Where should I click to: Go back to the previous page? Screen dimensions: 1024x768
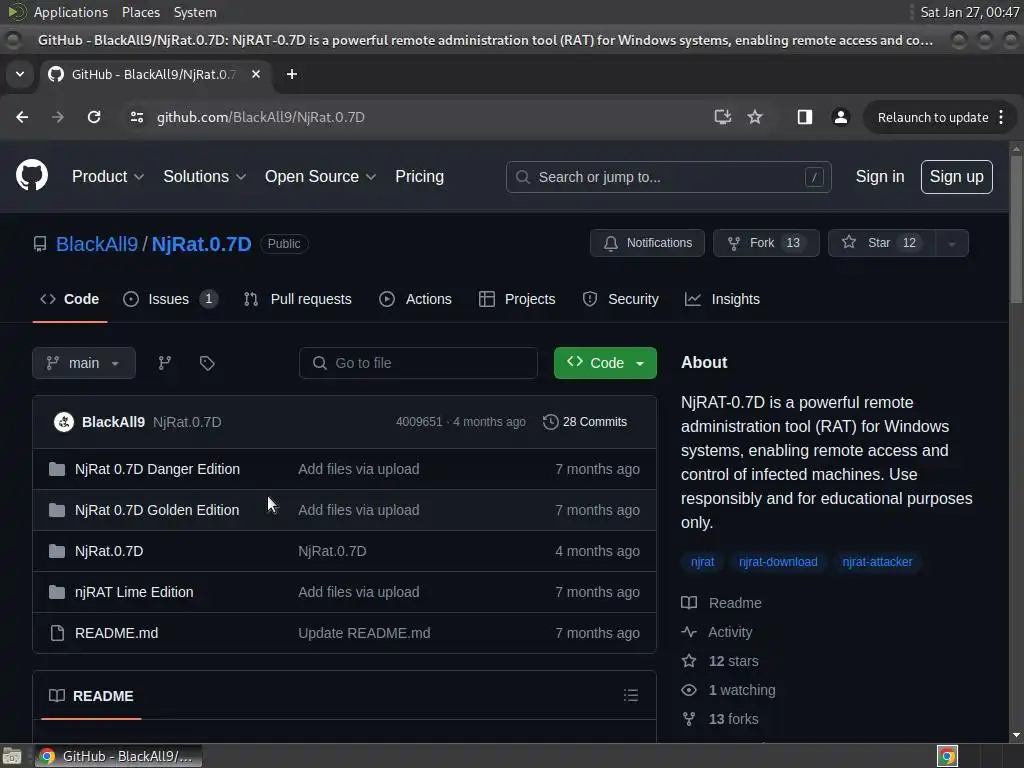click(x=22, y=117)
